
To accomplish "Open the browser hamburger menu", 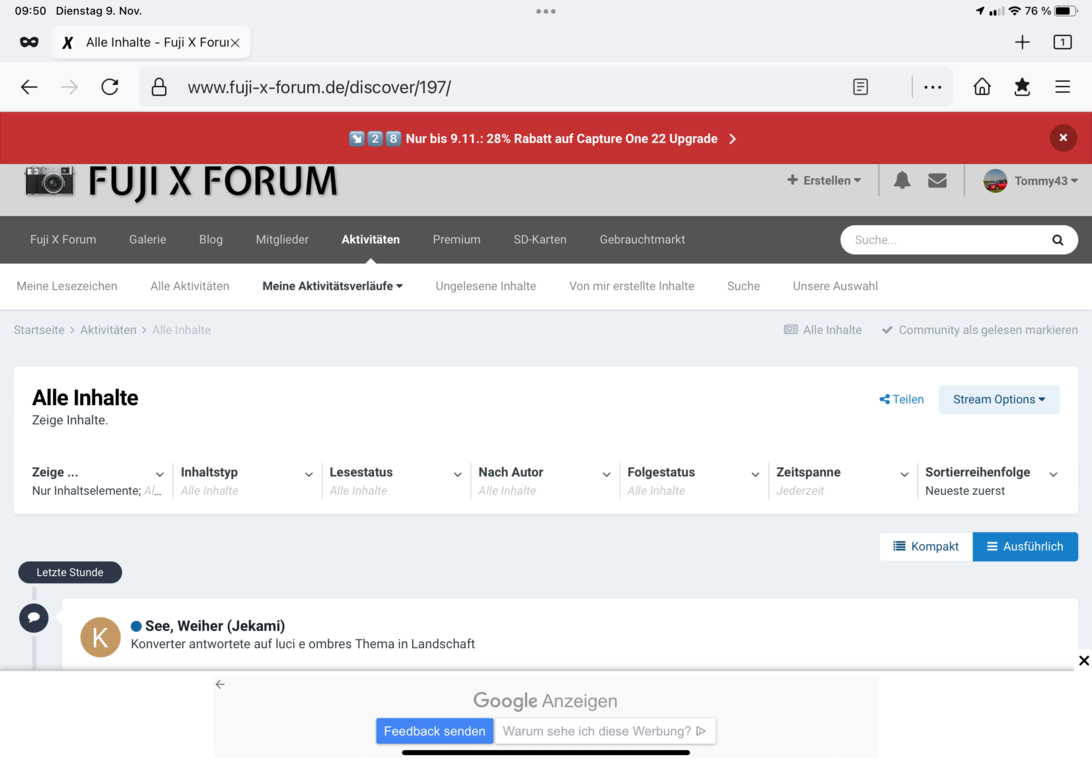I will click(1062, 87).
